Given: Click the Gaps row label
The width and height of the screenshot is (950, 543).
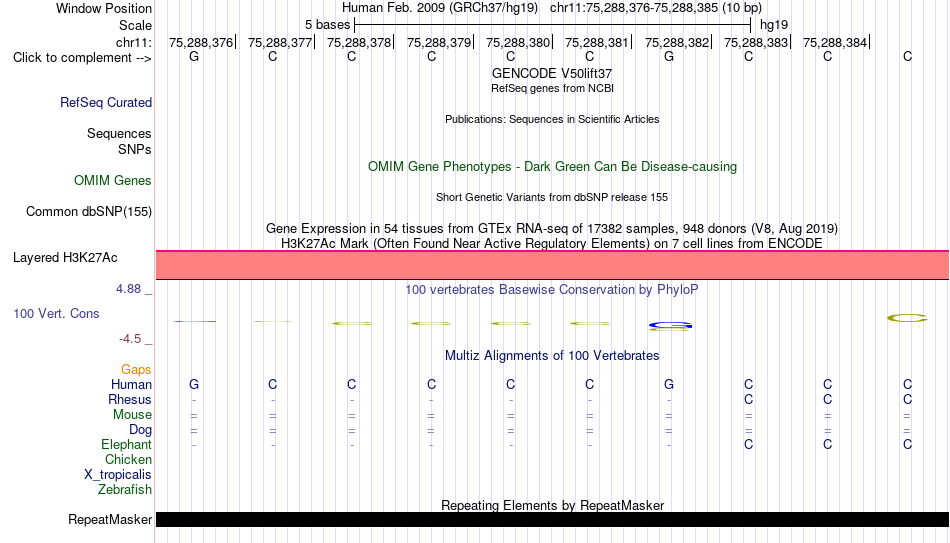Looking at the screenshot, I should [x=136, y=370].
